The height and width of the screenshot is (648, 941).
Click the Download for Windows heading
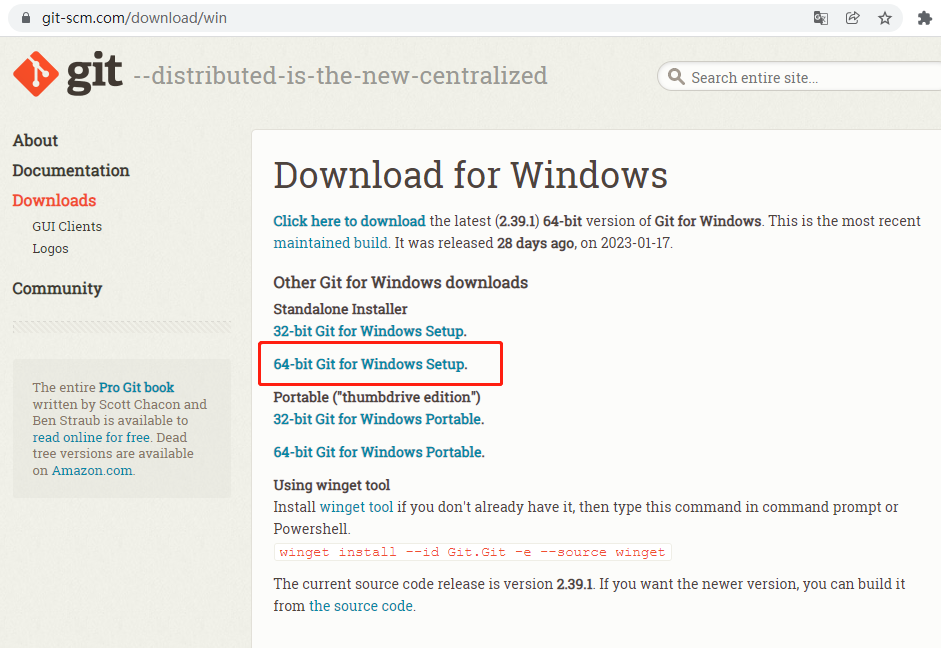click(x=470, y=175)
